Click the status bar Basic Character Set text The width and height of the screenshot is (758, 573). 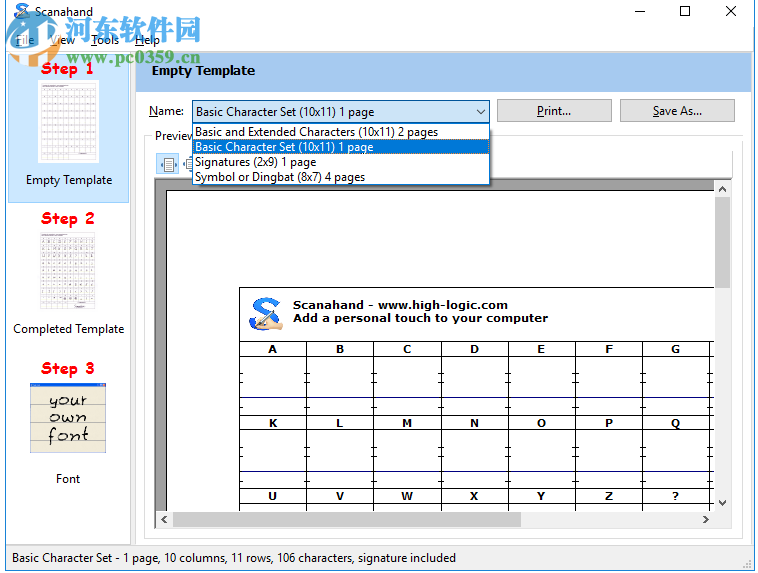[233, 558]
